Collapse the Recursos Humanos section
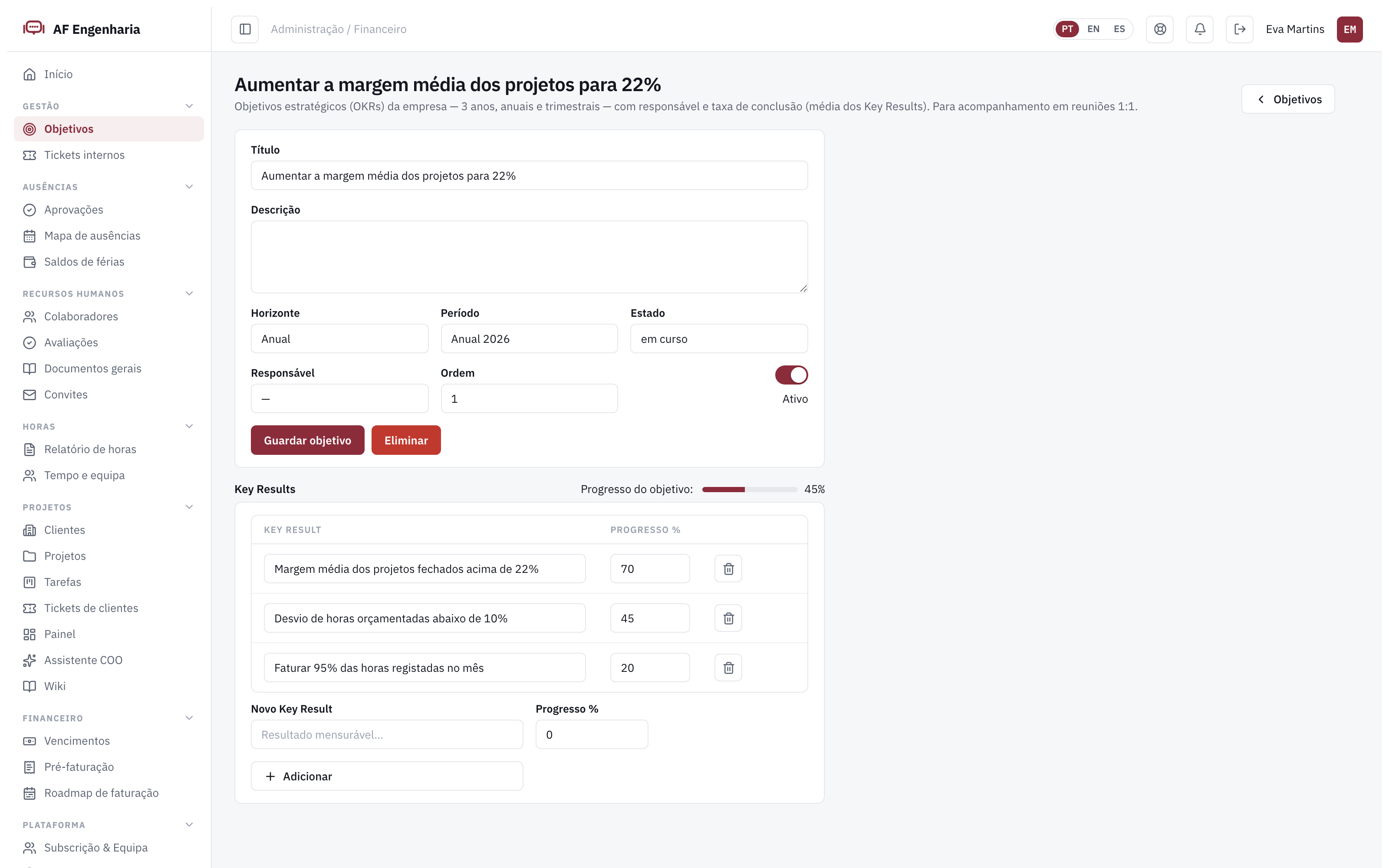This screenshot has width=1389, height=868. pyautogui.click(x=189, y=293)
